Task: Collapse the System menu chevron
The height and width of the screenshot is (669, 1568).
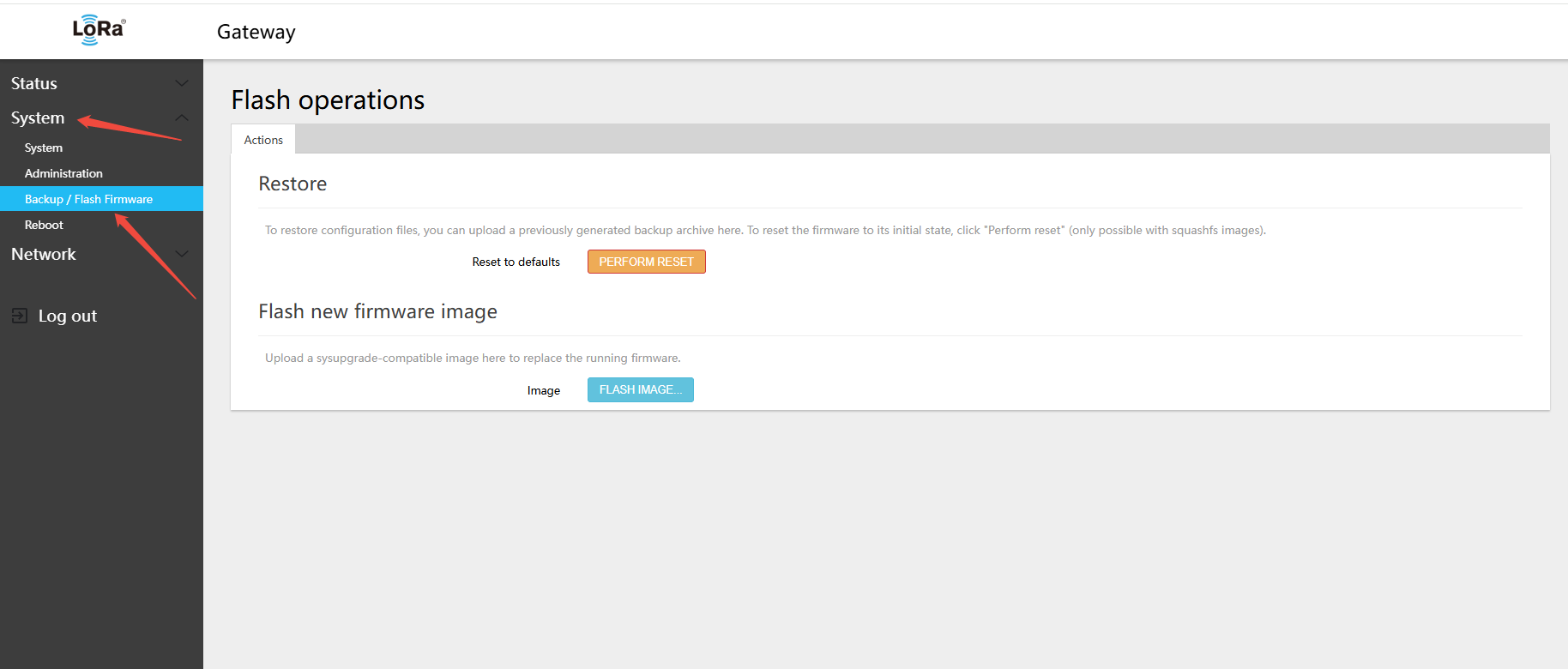Action: [x=182, y=118]
